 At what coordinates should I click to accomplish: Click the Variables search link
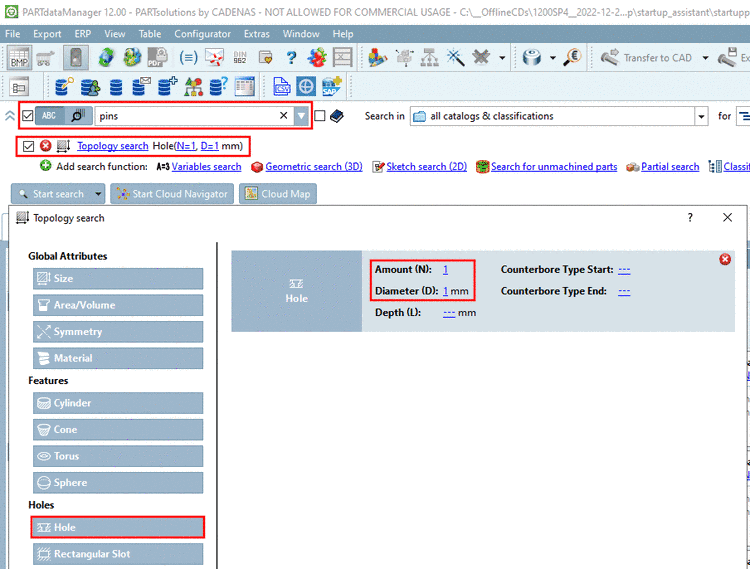click(206, 166)
